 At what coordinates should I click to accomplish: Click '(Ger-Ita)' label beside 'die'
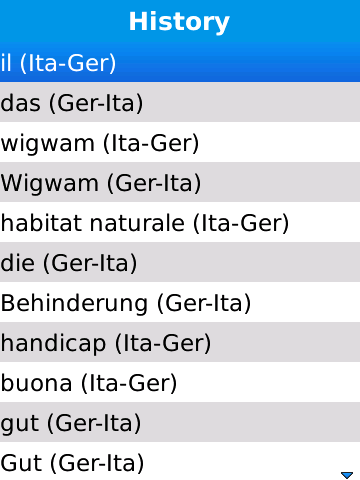point(90,263)
